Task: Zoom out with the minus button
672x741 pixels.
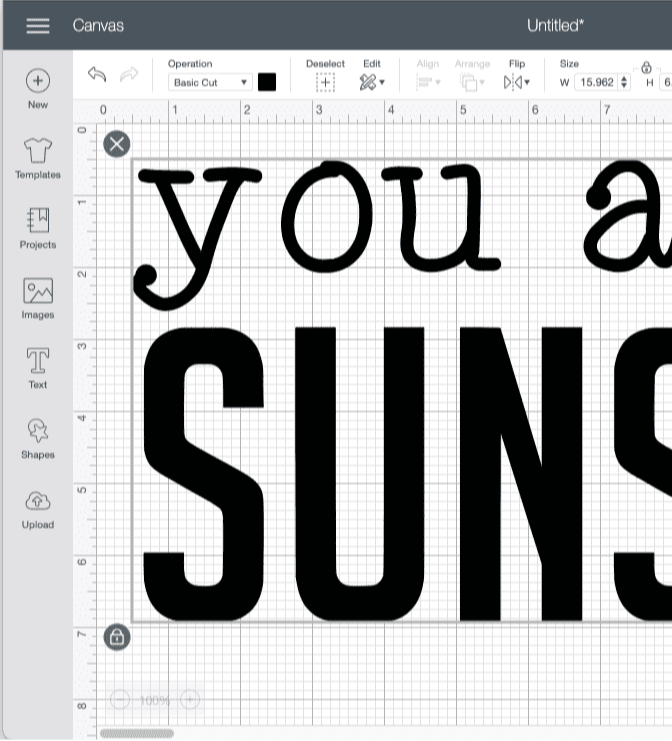Action: 119,700
